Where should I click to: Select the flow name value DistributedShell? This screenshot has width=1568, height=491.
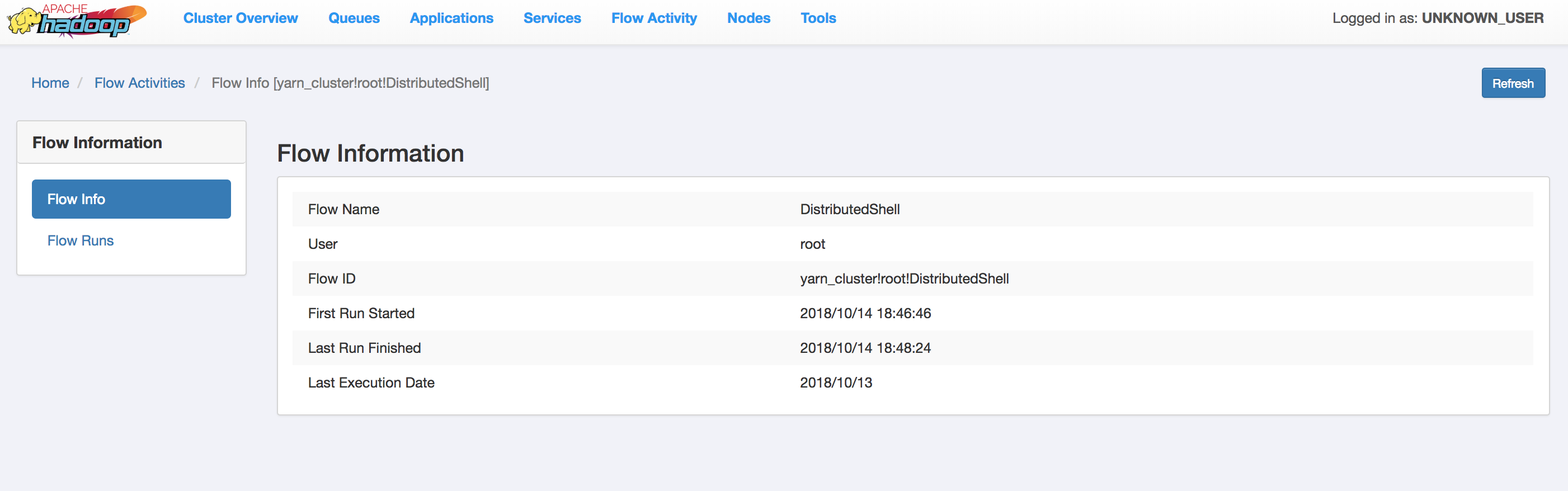click(x=850, y=209)
